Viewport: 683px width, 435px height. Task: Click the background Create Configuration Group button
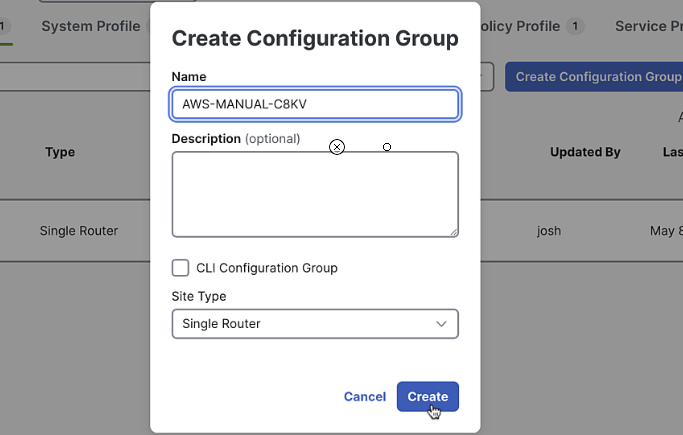pyautogui.click(x=596, y=77)
